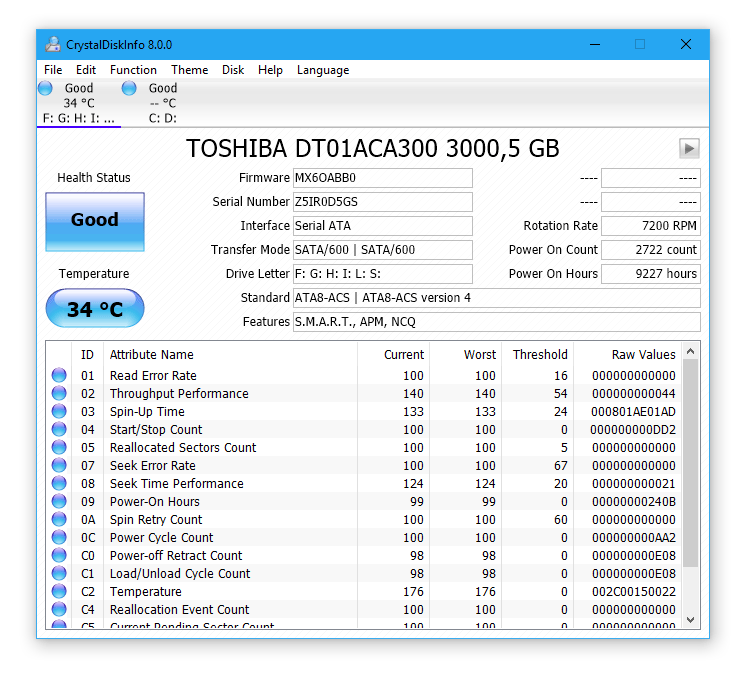Open the Function menu

tap(133, 70)
